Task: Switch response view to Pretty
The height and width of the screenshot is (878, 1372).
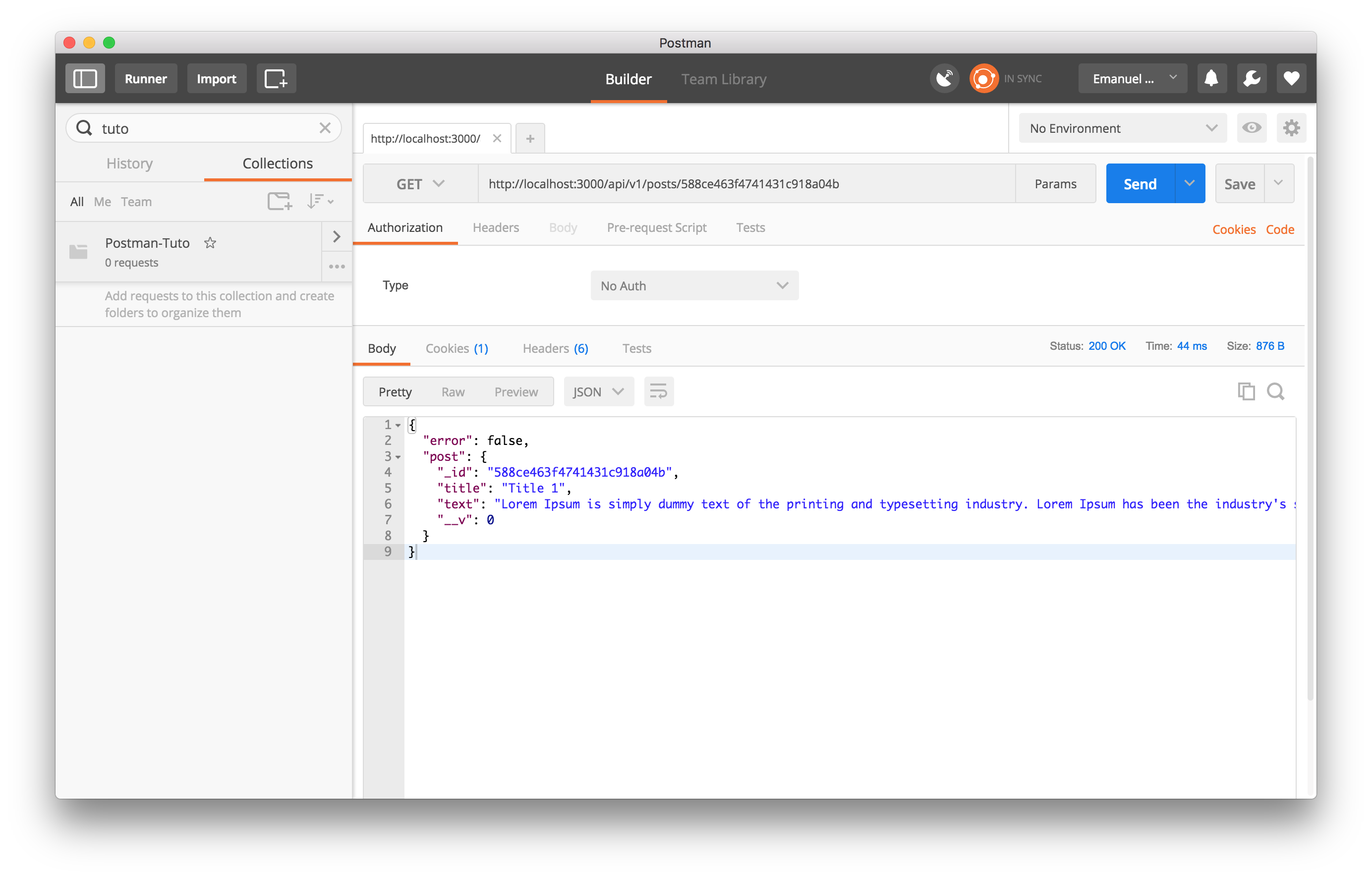Action: point(395,391)
